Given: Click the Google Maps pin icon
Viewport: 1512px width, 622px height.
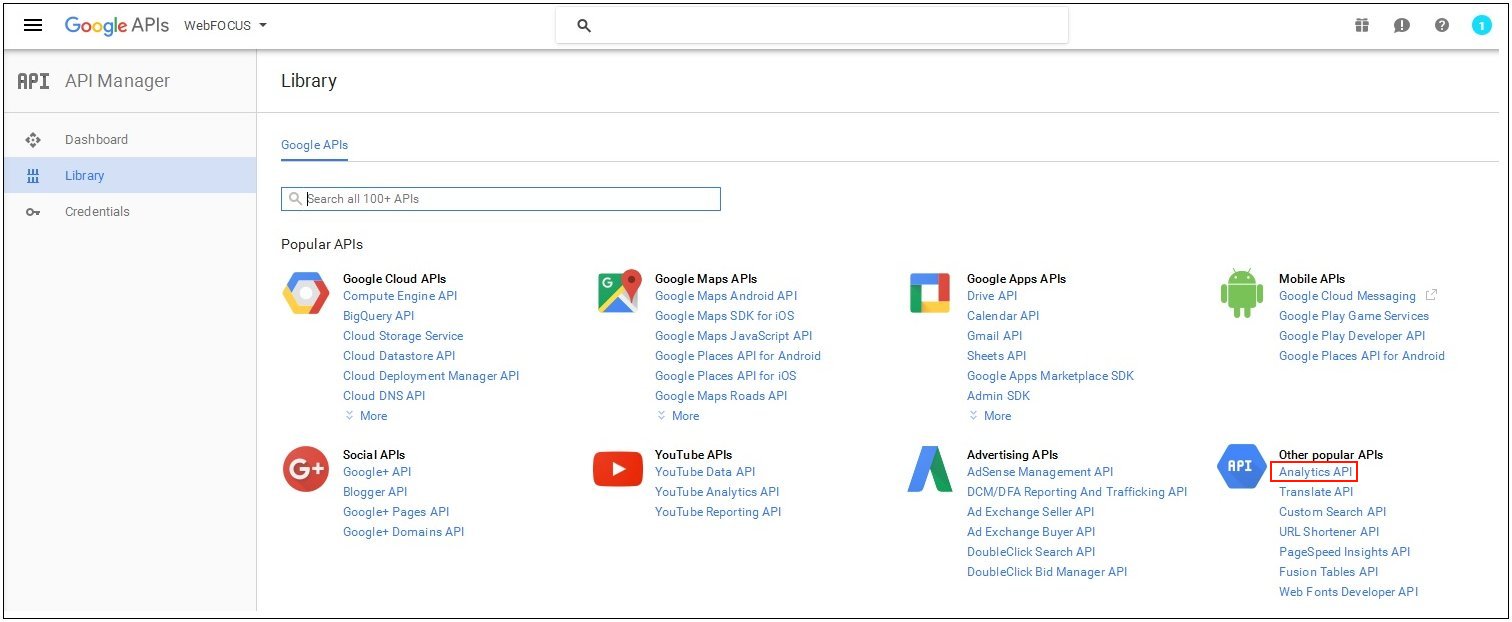Looking at the screenshot, I should click(x=619, y=292).
